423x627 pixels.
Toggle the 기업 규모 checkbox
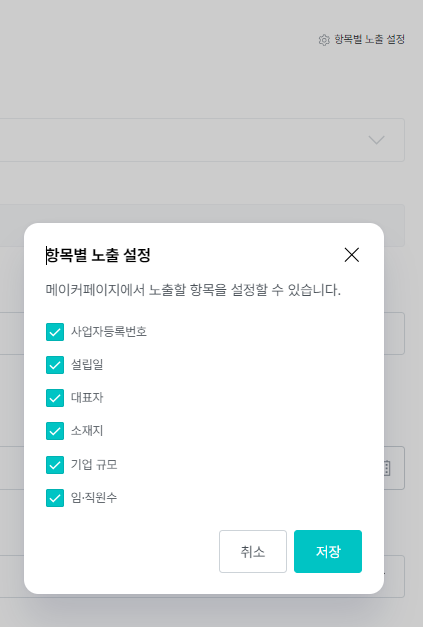click(55, 465)
